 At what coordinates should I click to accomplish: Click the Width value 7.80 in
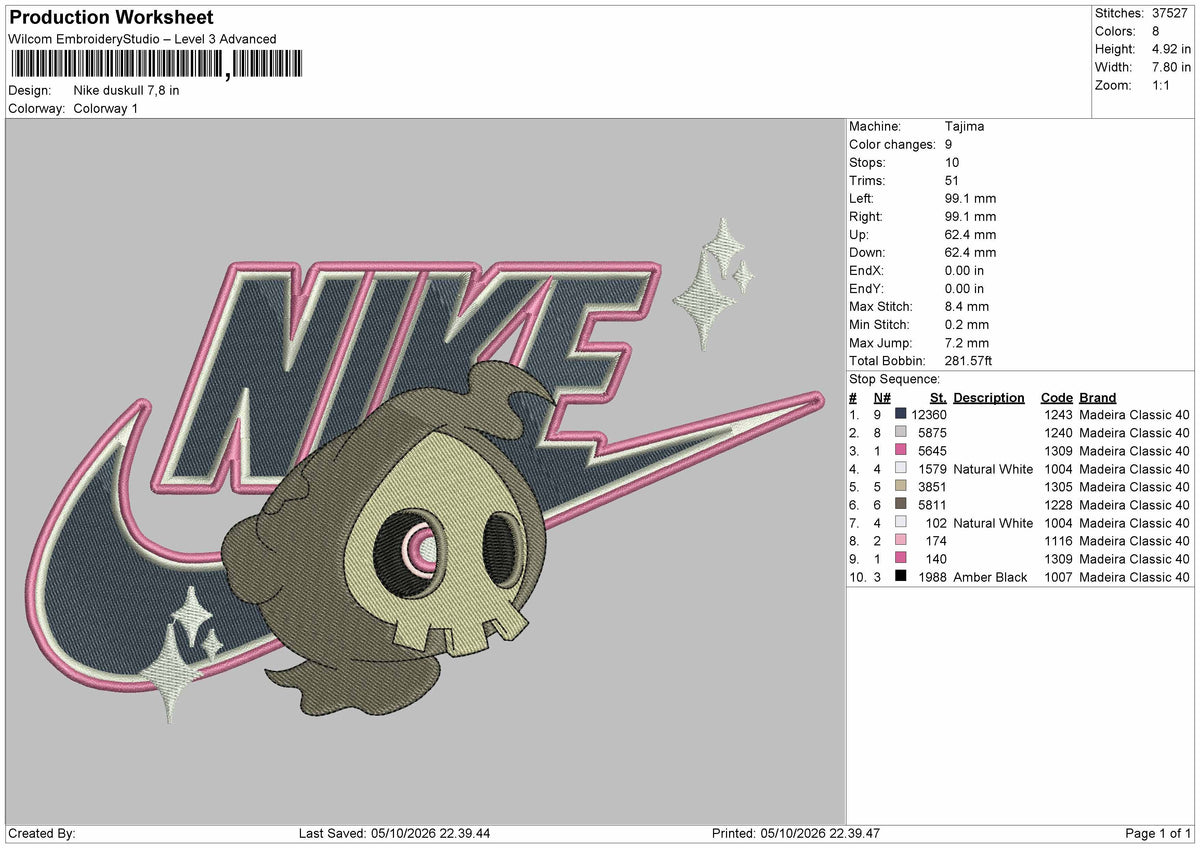(1171, 67)
